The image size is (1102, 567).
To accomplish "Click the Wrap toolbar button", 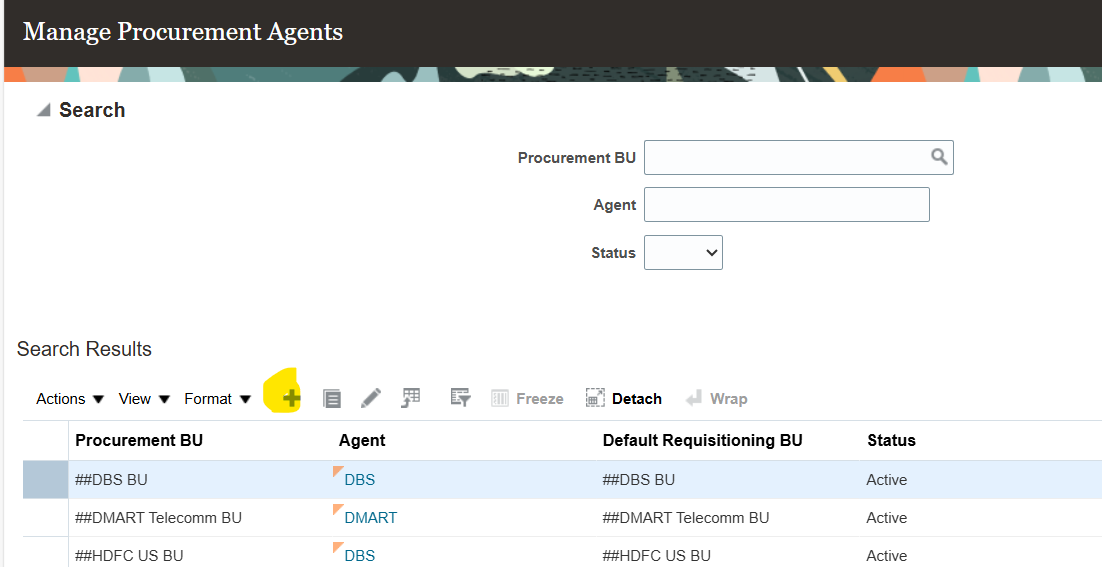I will (x=716, y=399).
